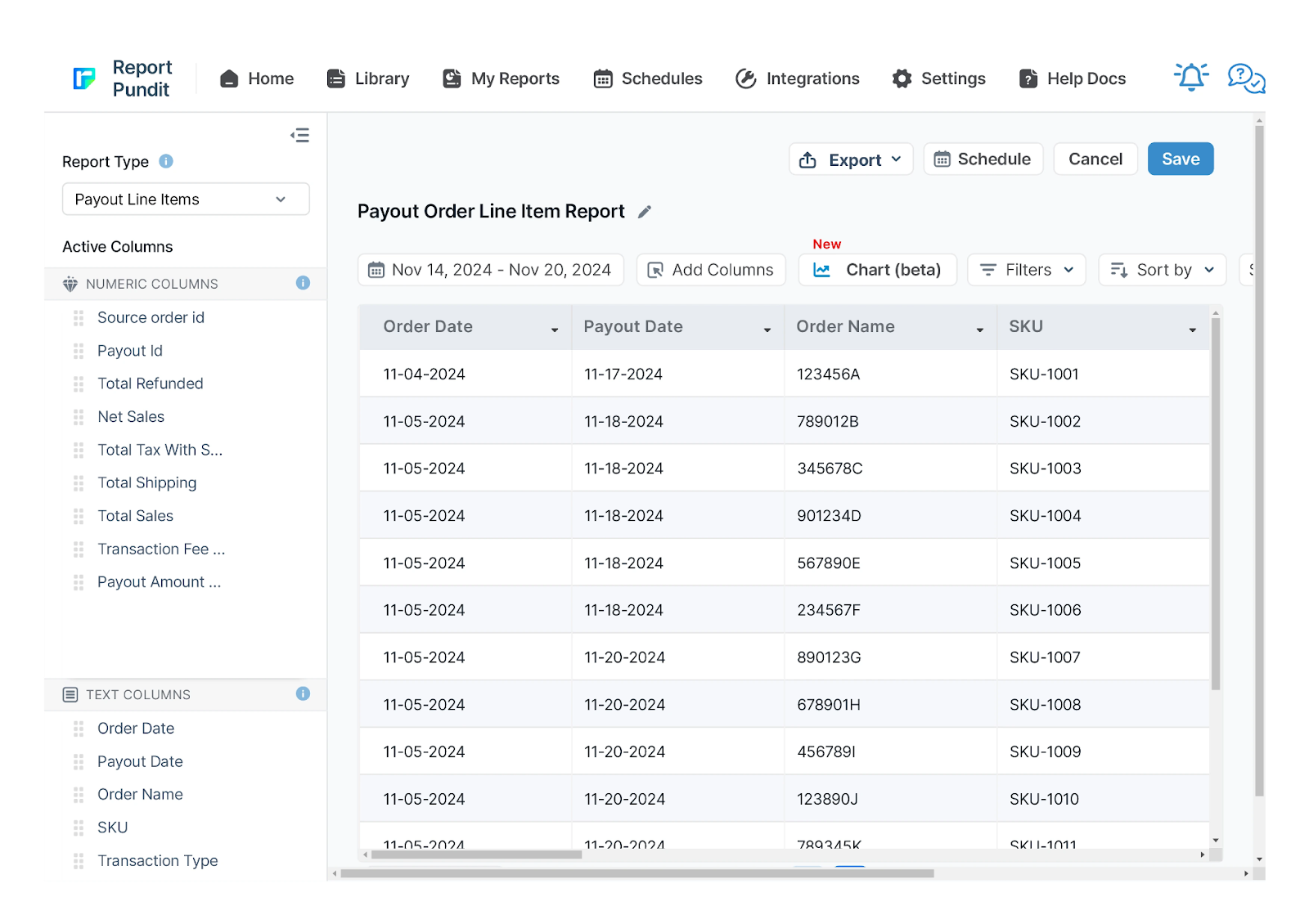Click order name 890123G

point(829,657)
